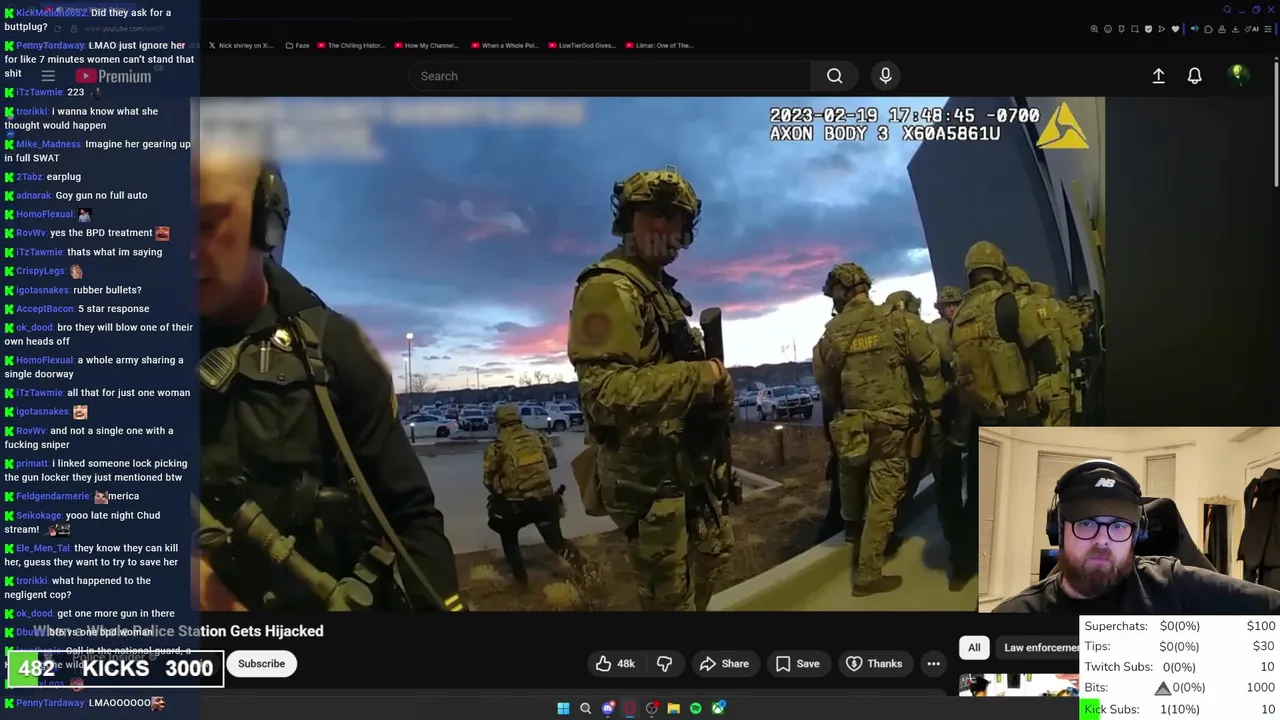The image size is (1280, 720).
Task: Click chat username 'Mike_Madness'
Action: point(48,144)
